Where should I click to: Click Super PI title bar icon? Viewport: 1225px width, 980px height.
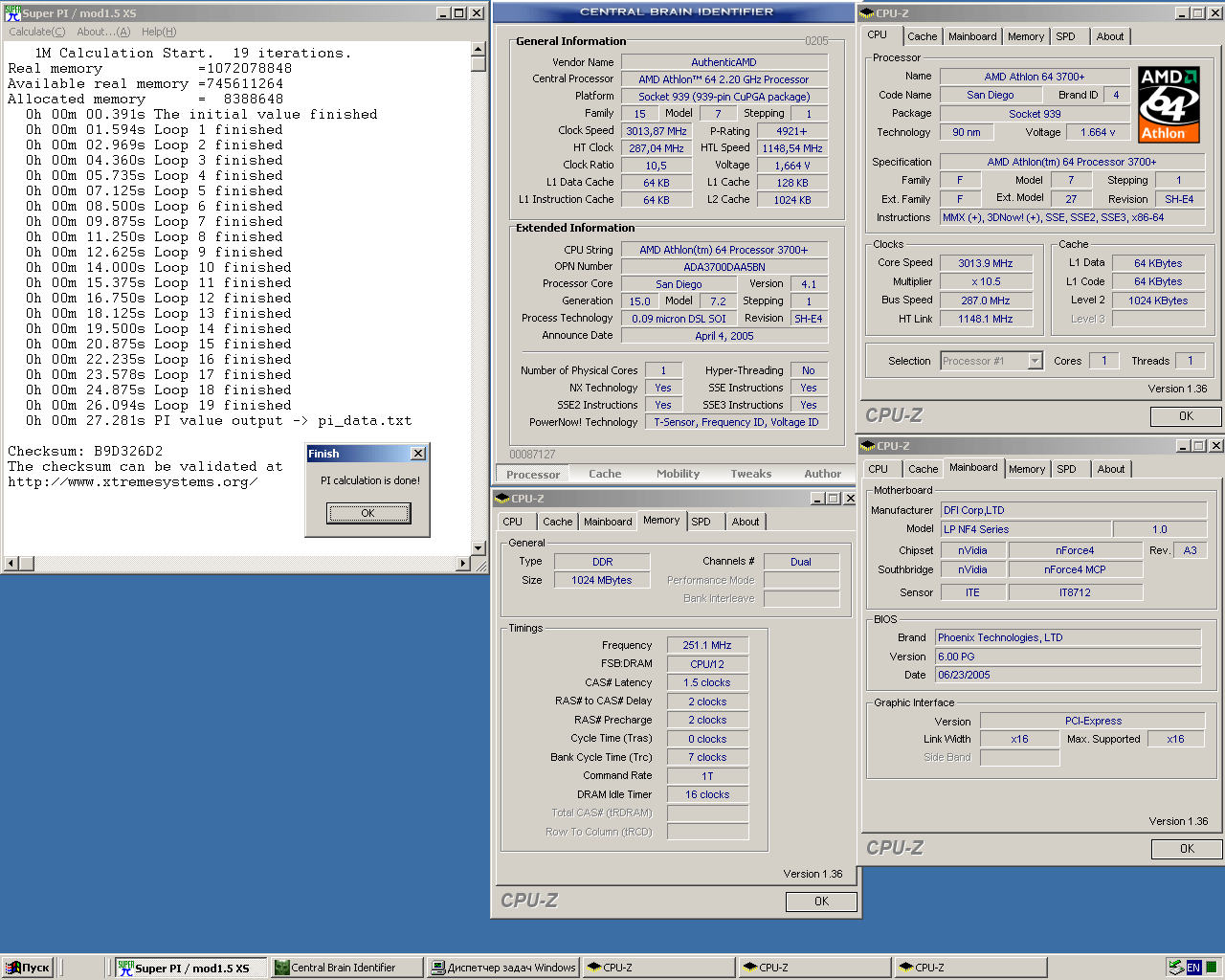point(12,12)
